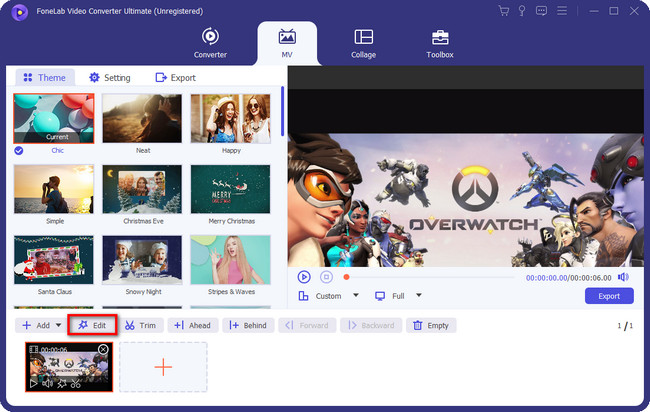
Task: Open the hamburger menu in title bar
Action: tap(562, 11)
